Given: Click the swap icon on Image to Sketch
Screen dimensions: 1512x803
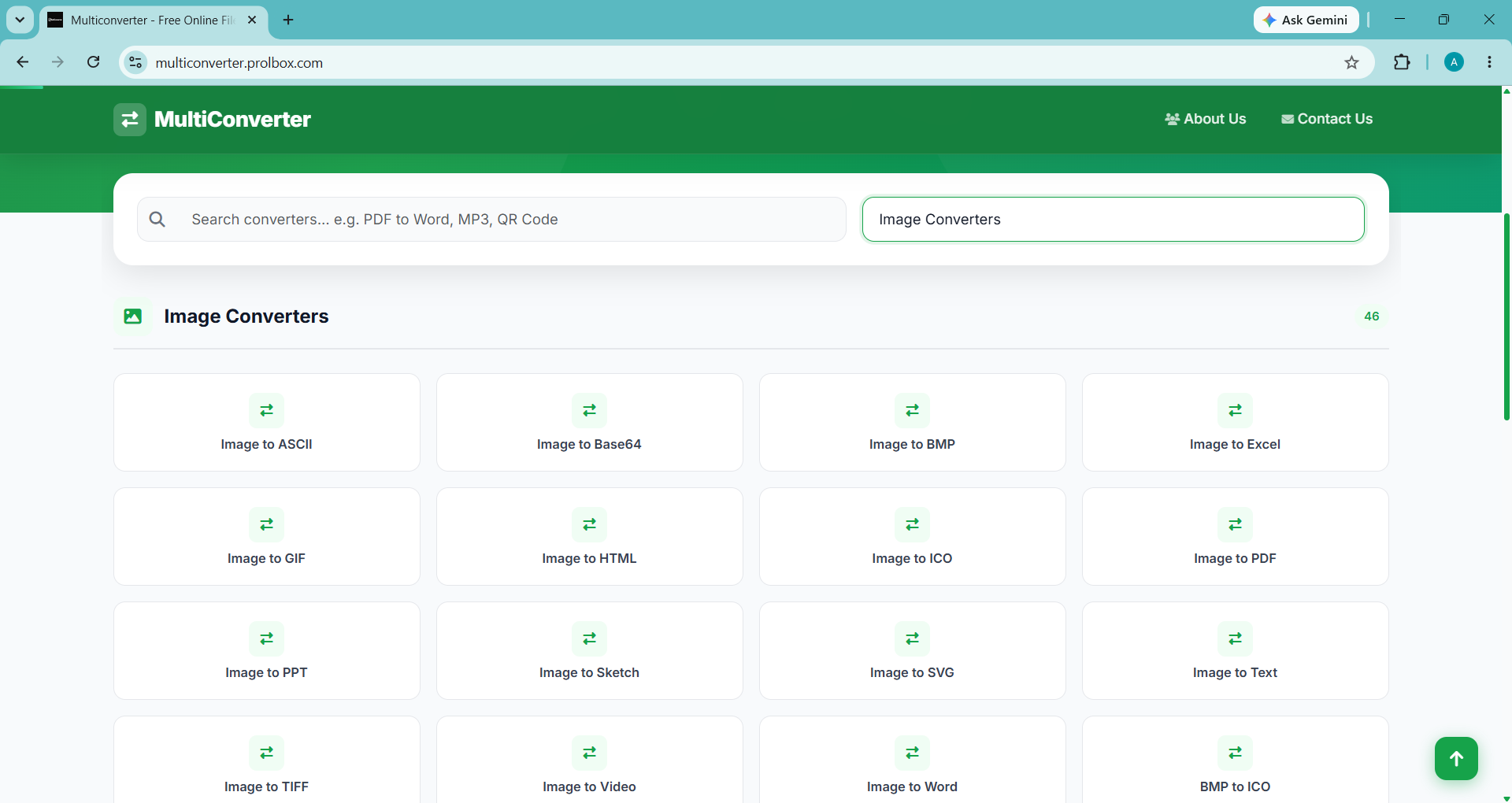Looking at the screenshot, I should (x=590, y=638).
